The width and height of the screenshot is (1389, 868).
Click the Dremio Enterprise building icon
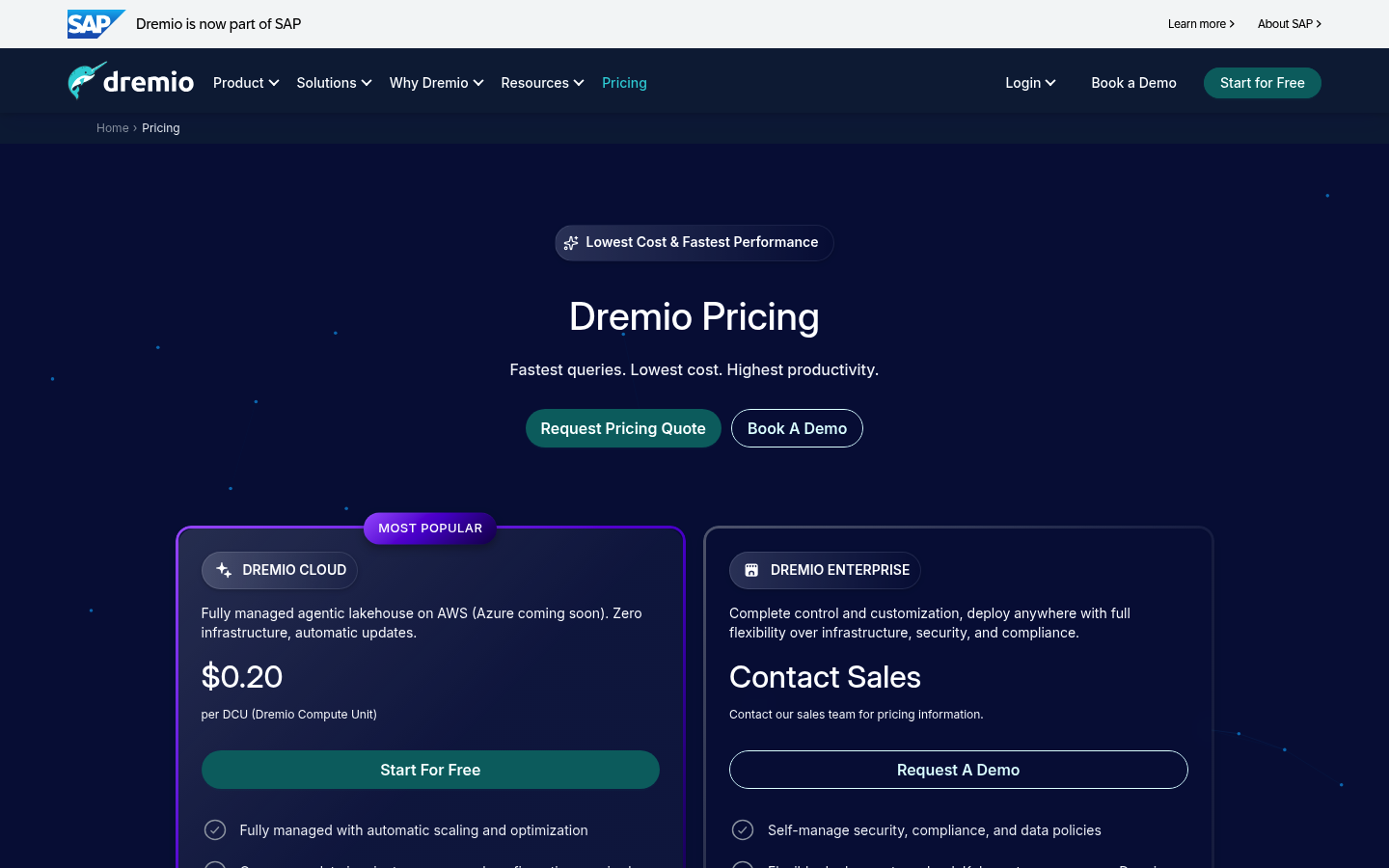[751, 570]
